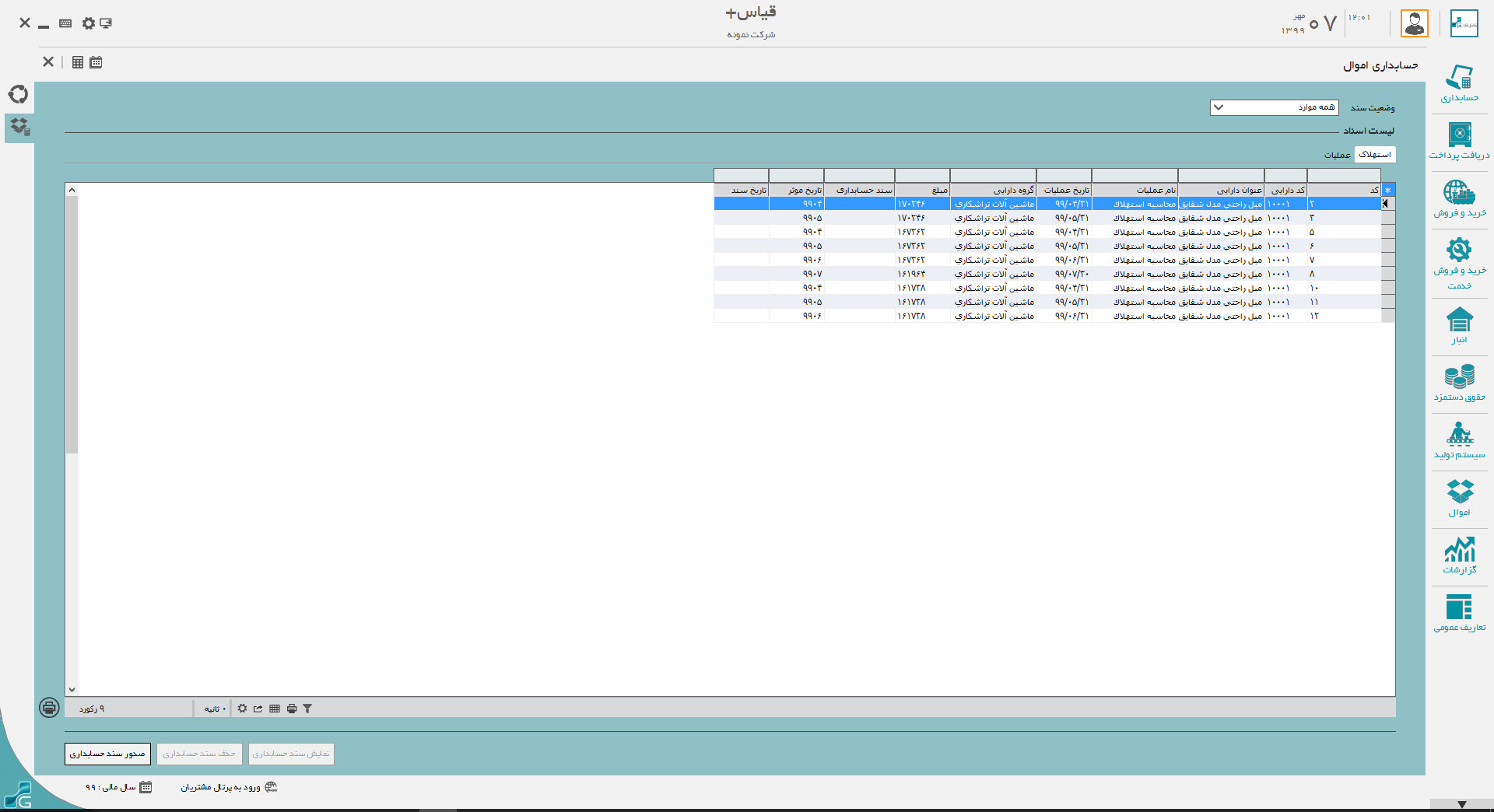The width and height of the screenshot is (1494, 812).
Task: Open the calculator grid icon in form toolbar
Action: [78, 62]
